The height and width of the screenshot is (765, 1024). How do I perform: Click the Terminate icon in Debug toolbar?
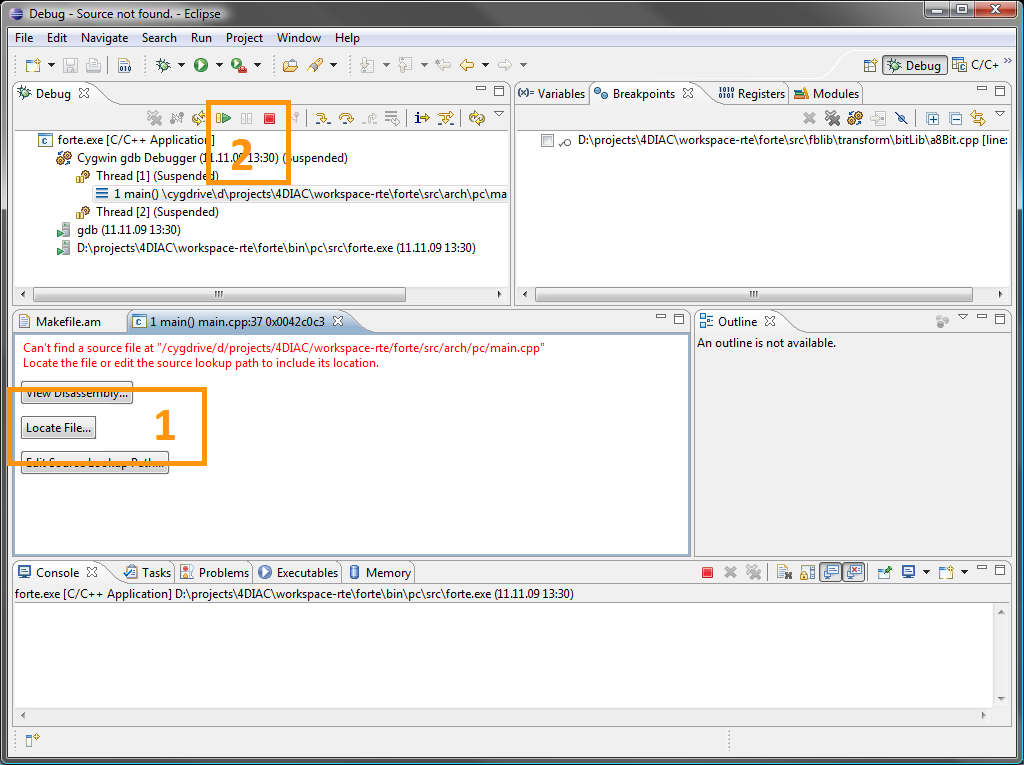pos(270,117)
